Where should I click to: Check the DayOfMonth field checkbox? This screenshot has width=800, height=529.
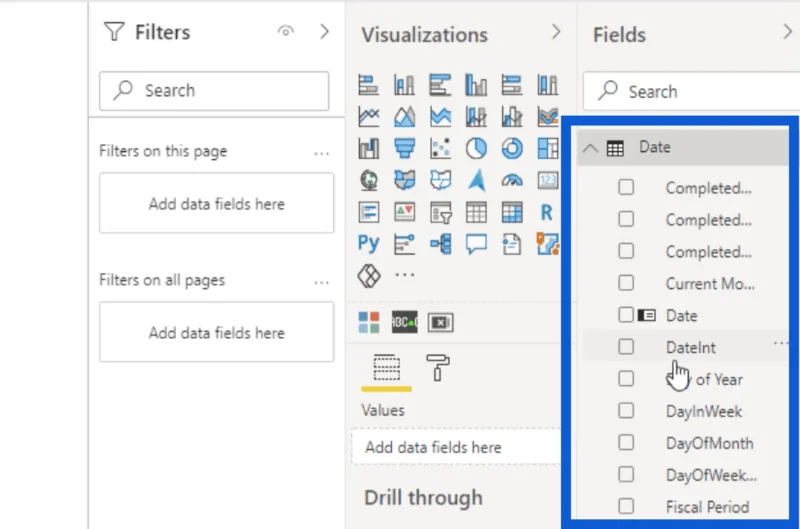coord(626,443)
